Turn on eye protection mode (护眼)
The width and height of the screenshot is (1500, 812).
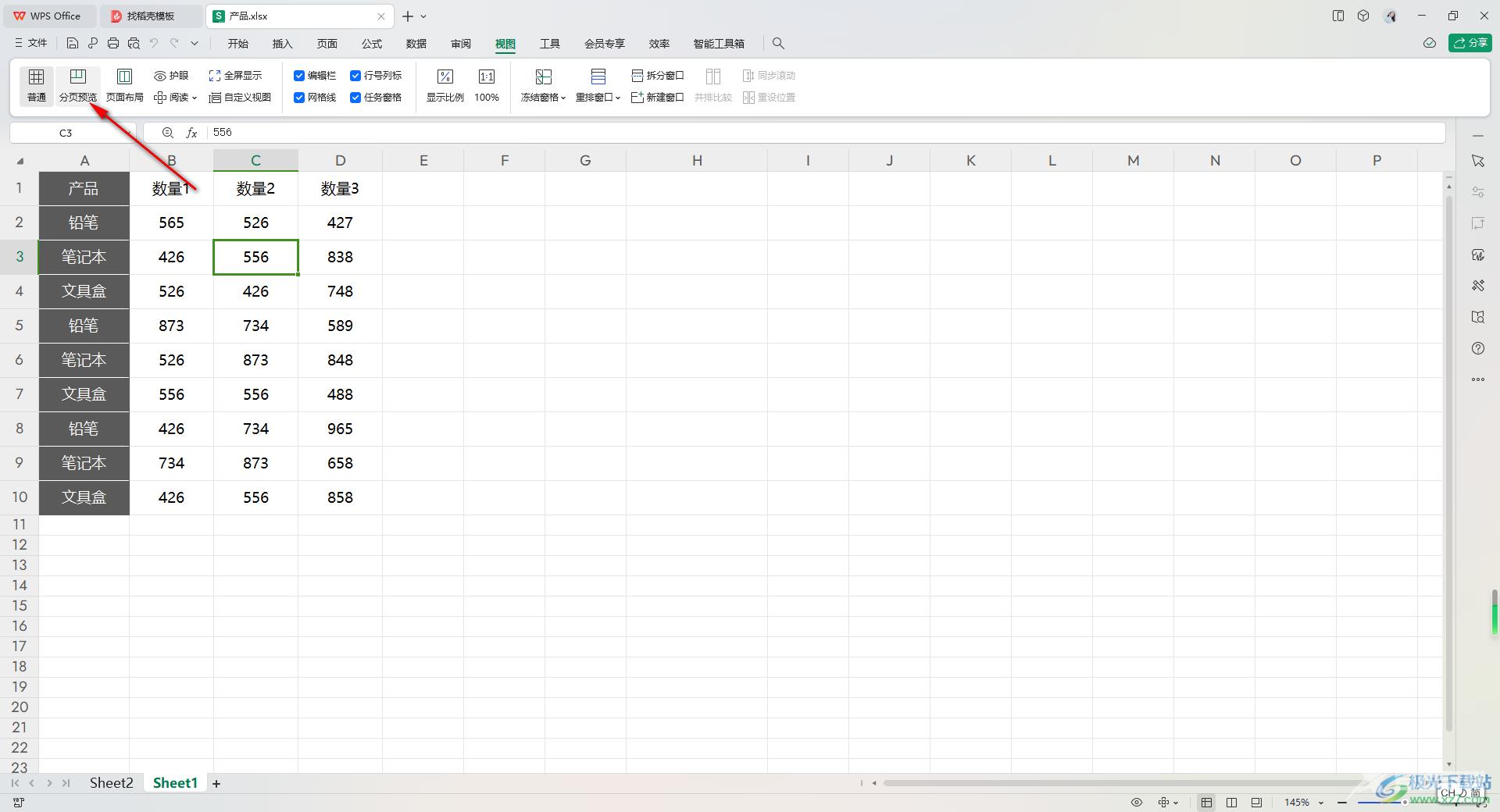(x=171, y=76)
